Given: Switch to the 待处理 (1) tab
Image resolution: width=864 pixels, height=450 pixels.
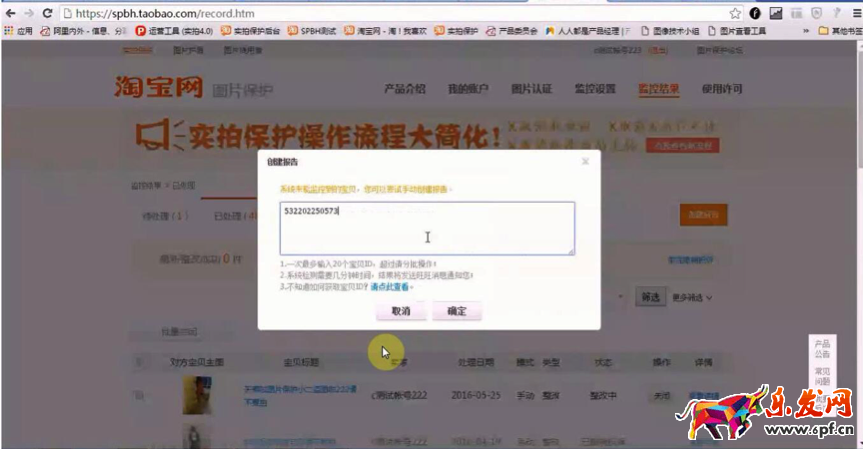Looking at the screenshot, I should point(165,216).
